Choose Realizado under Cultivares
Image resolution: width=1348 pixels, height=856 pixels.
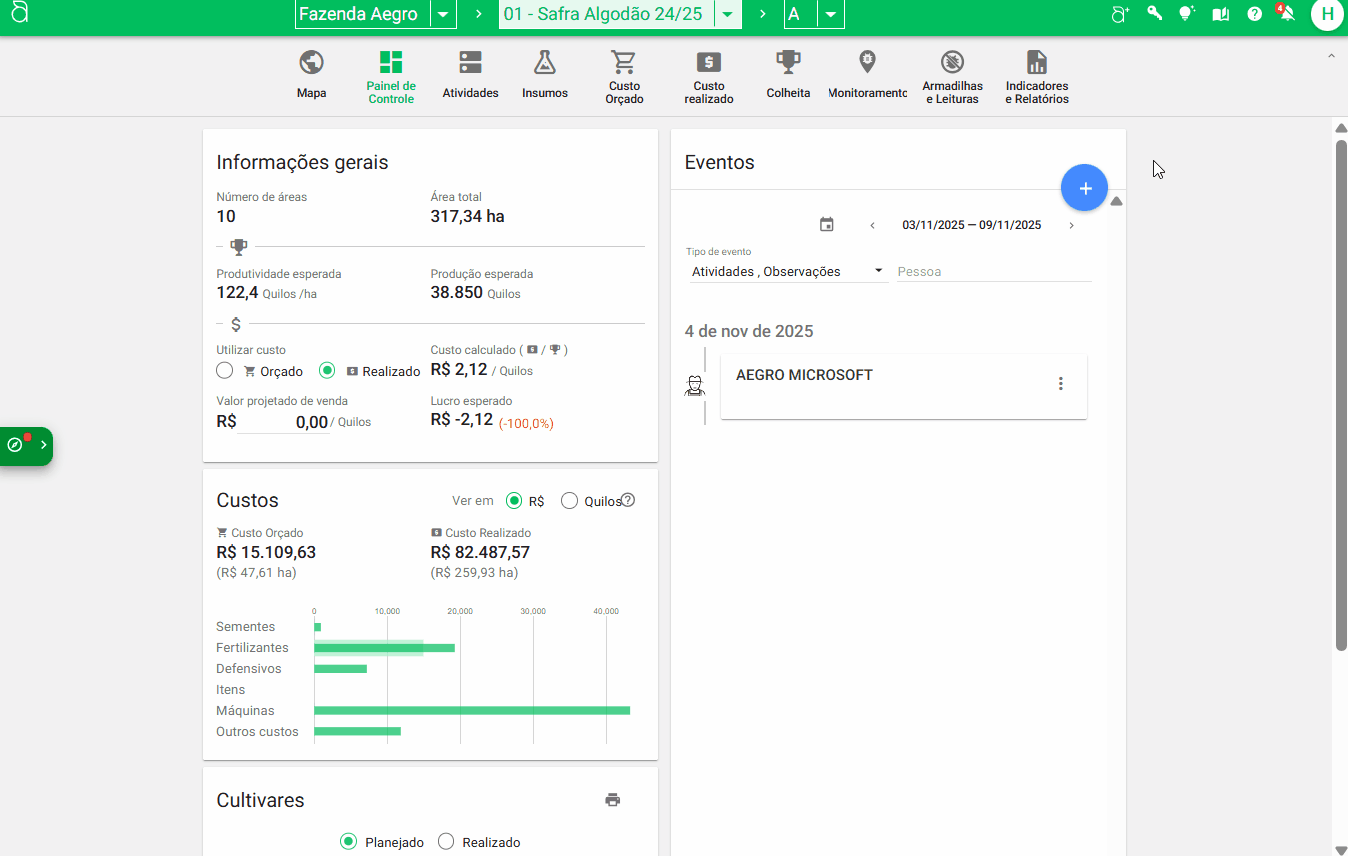446,842
